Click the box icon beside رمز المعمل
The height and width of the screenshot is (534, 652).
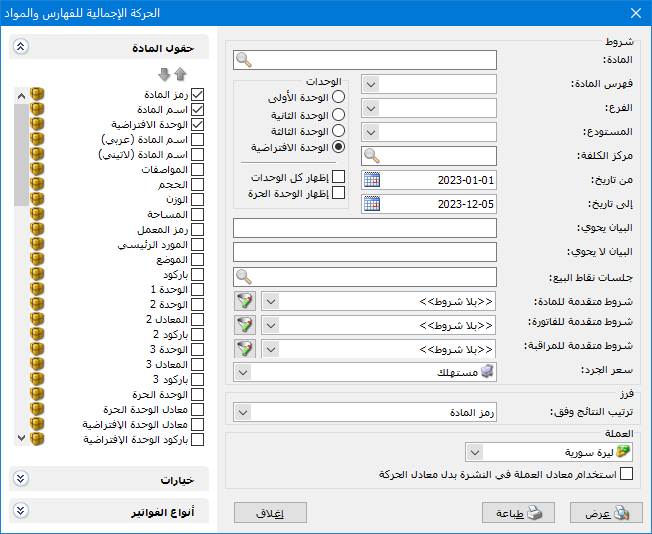point(37,229)
